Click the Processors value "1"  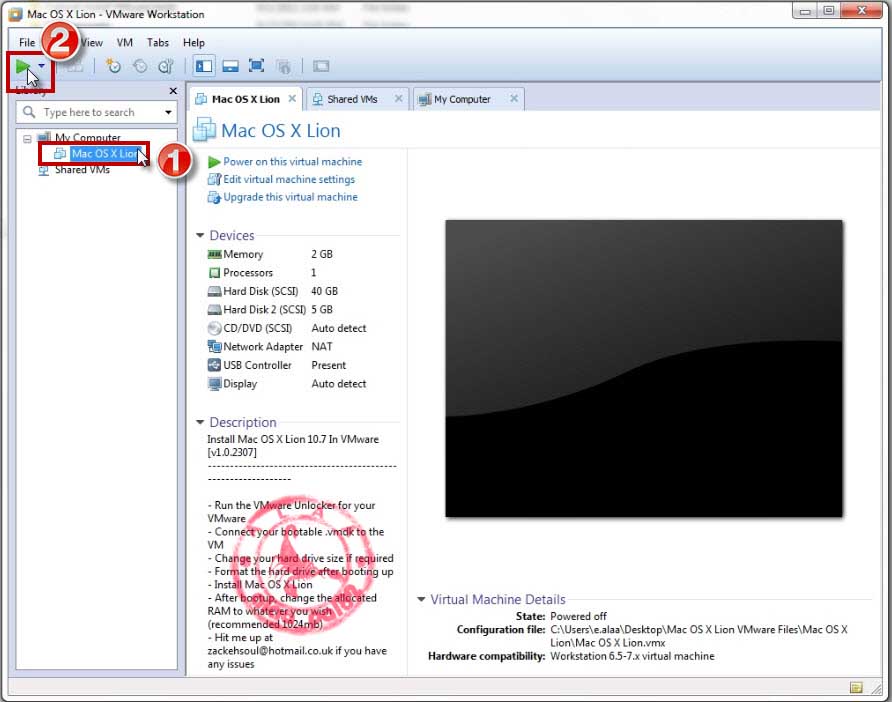coord(313,272)
